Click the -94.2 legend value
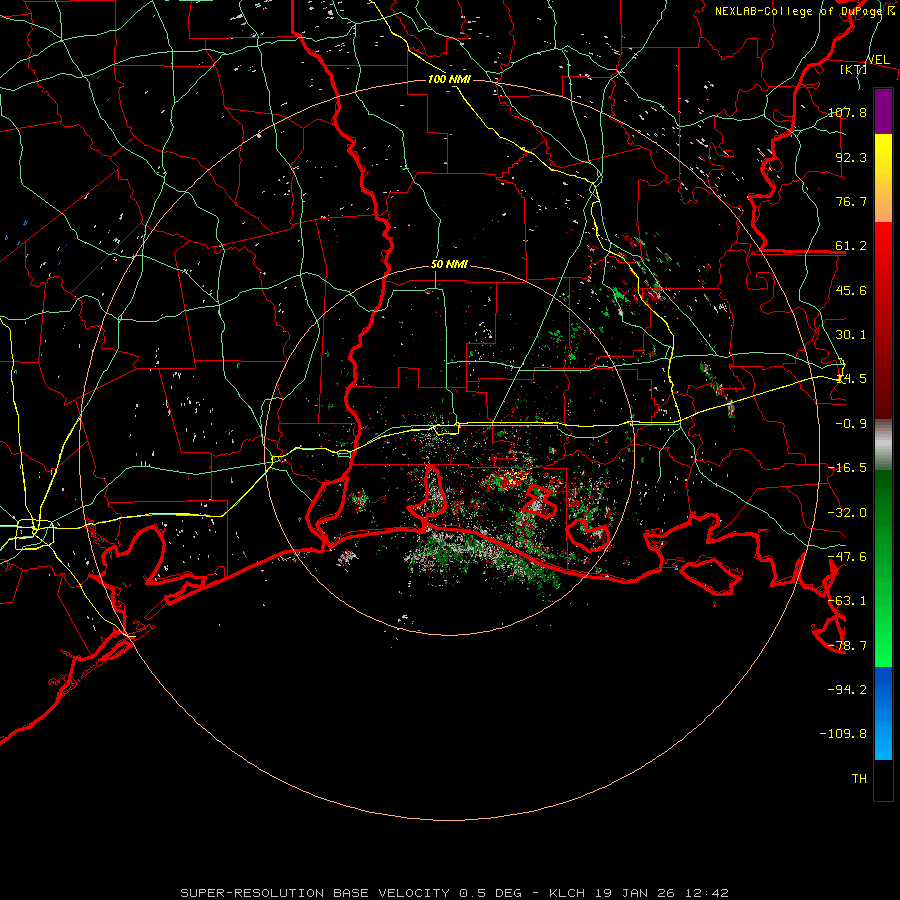The height and width of the screenshot is (900, 900). (x=847, y=690)
